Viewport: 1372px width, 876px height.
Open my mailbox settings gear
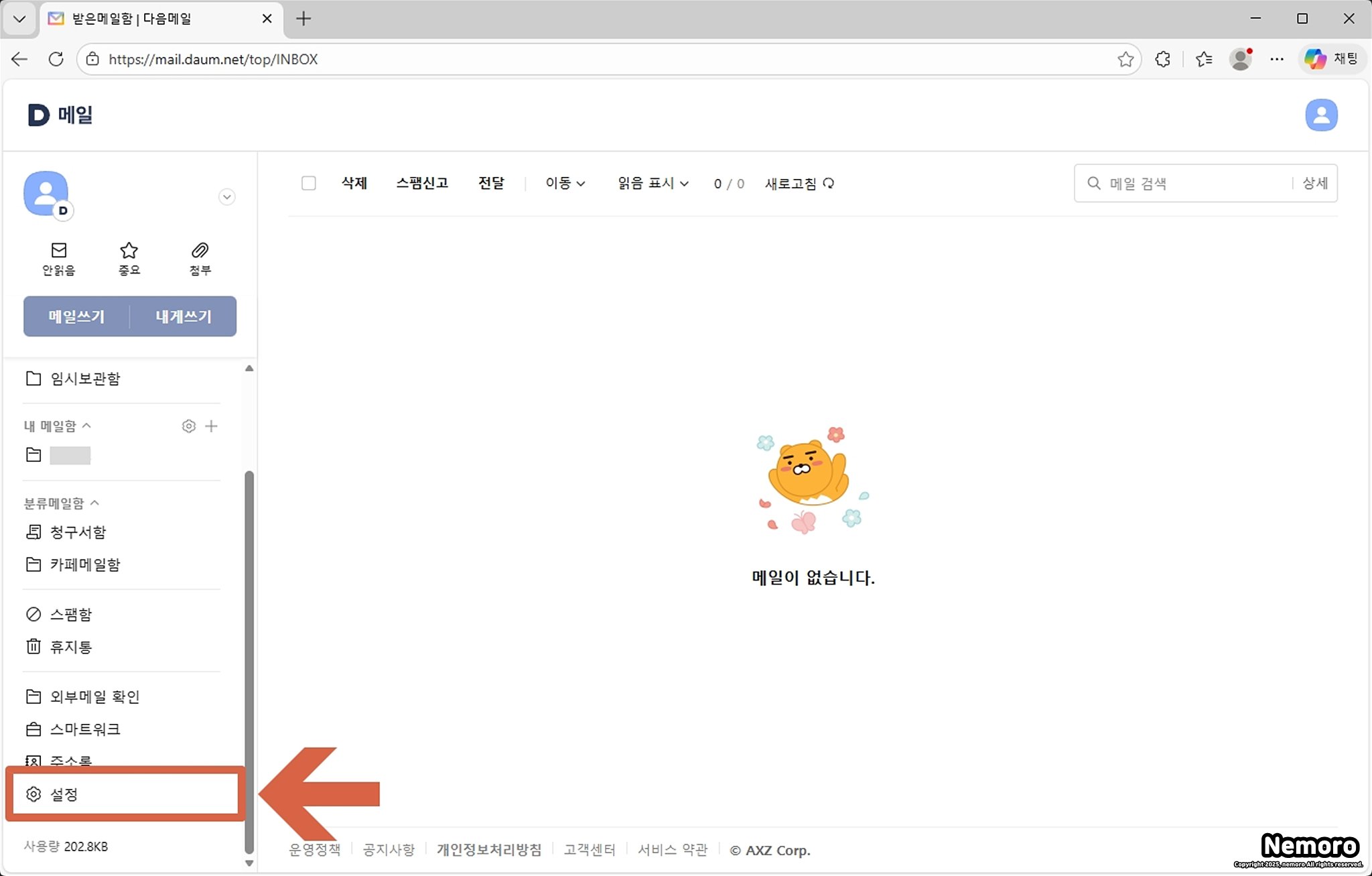pyautogui.click(x=189, y=426)
